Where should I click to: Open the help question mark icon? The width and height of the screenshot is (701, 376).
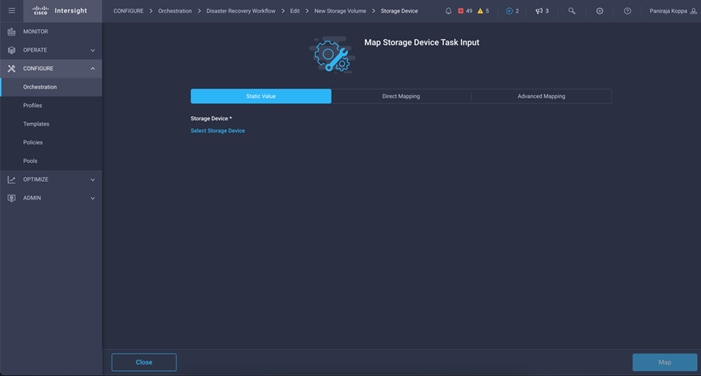[x=627, y=11]
